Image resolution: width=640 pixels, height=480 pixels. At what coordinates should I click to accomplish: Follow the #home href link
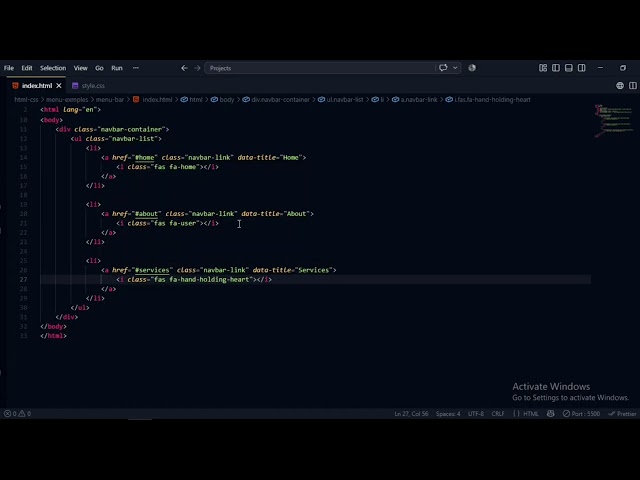[145, 158]
